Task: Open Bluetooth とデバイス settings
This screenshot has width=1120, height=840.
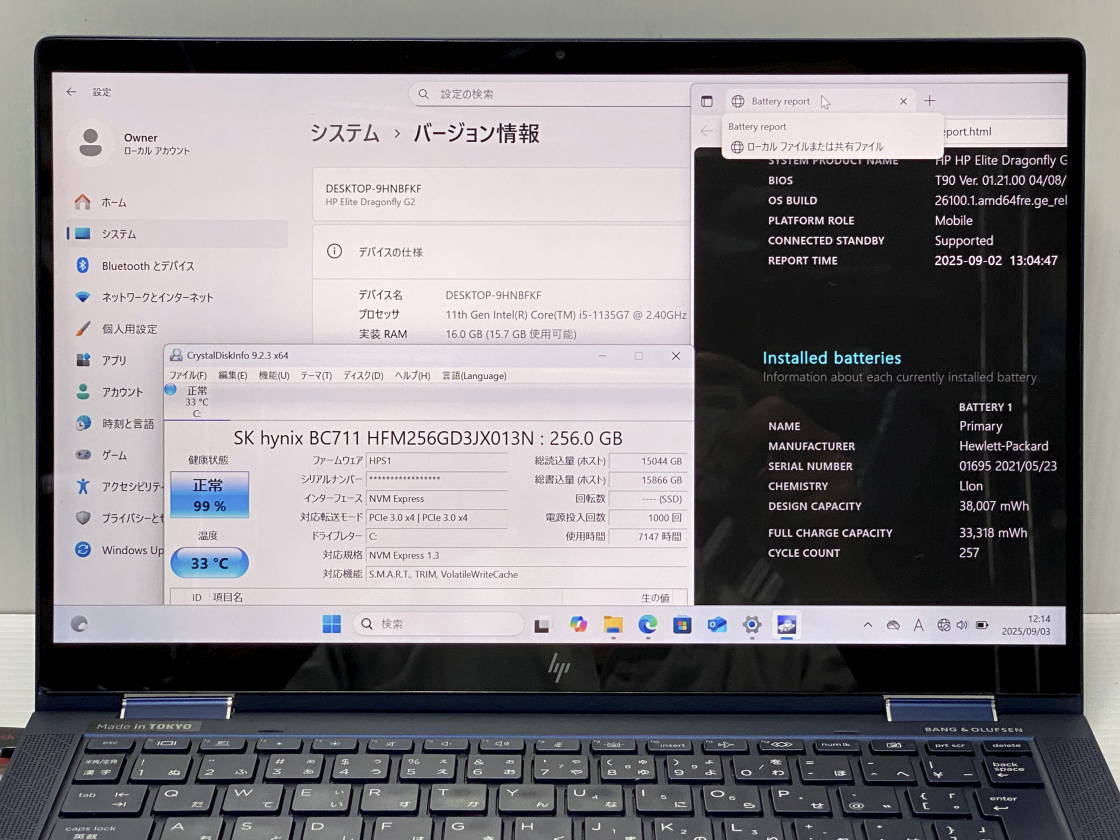Action: [177, 266]
